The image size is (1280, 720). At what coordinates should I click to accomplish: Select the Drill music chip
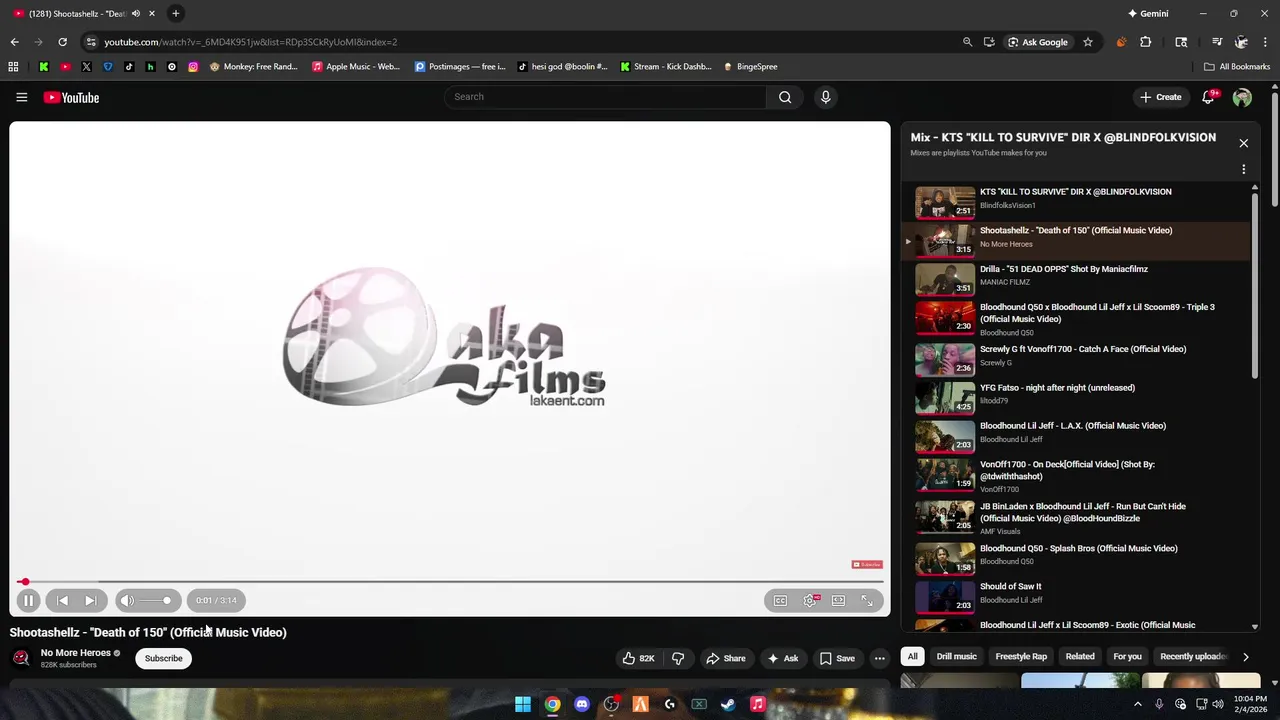tap(956, 657)
